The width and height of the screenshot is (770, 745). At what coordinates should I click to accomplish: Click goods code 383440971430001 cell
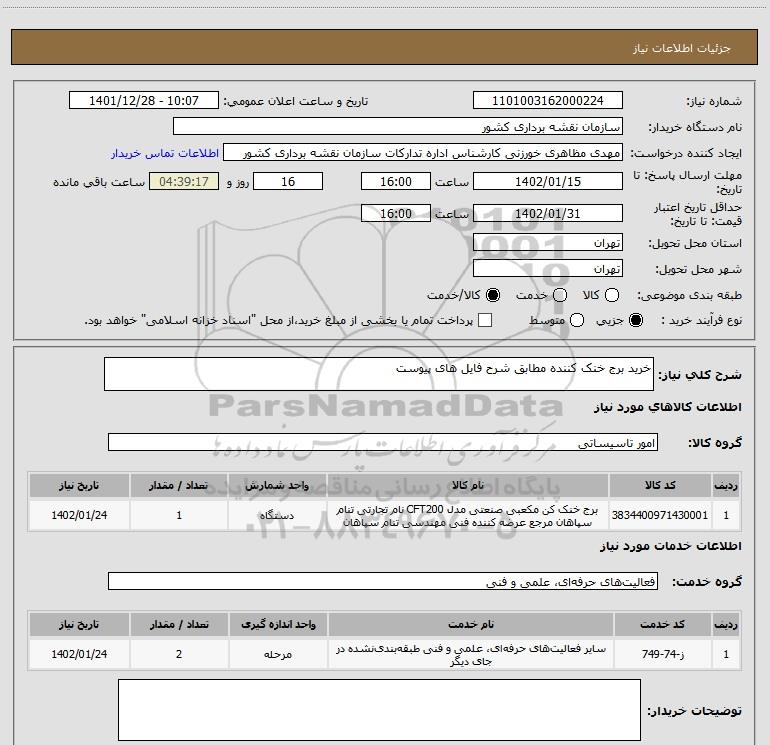point(660,515)
